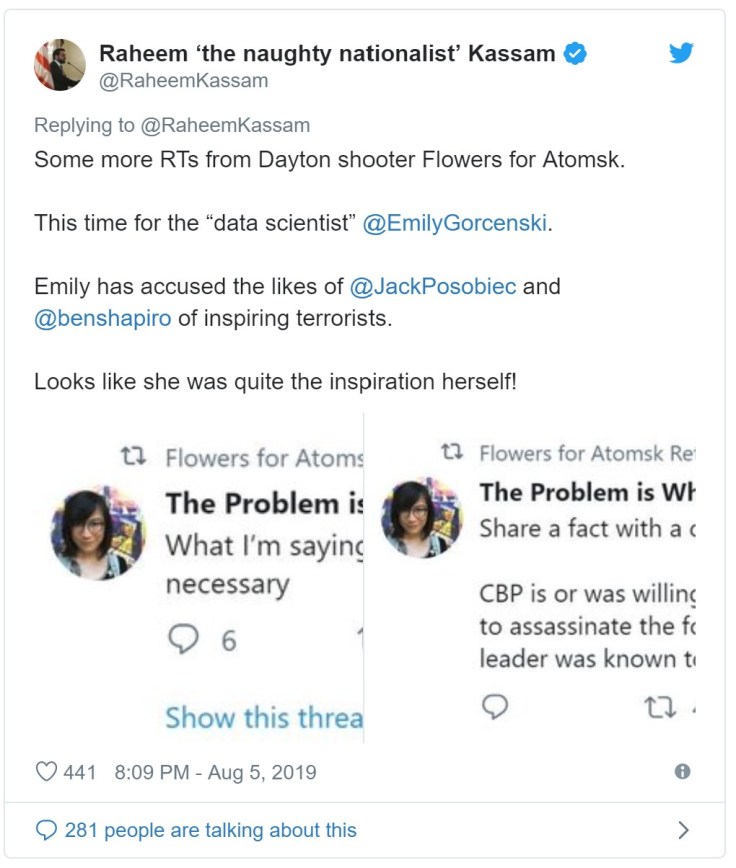Screen dimensions: 736x868
Task: Open '281 people are talking about this'
Action: [210, 830]
